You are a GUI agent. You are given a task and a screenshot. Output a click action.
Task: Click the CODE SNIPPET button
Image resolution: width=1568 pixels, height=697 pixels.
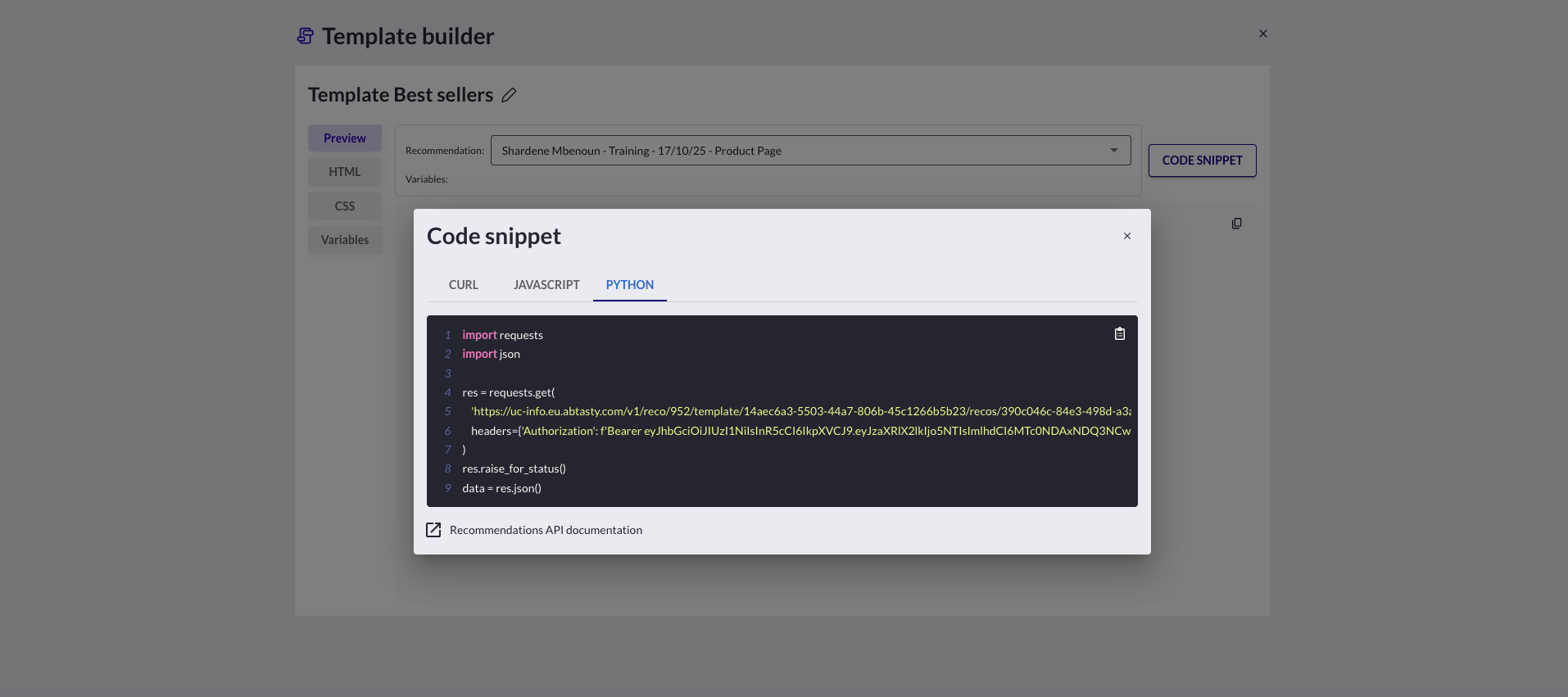pyautogui.click(x=1202, y=161)
